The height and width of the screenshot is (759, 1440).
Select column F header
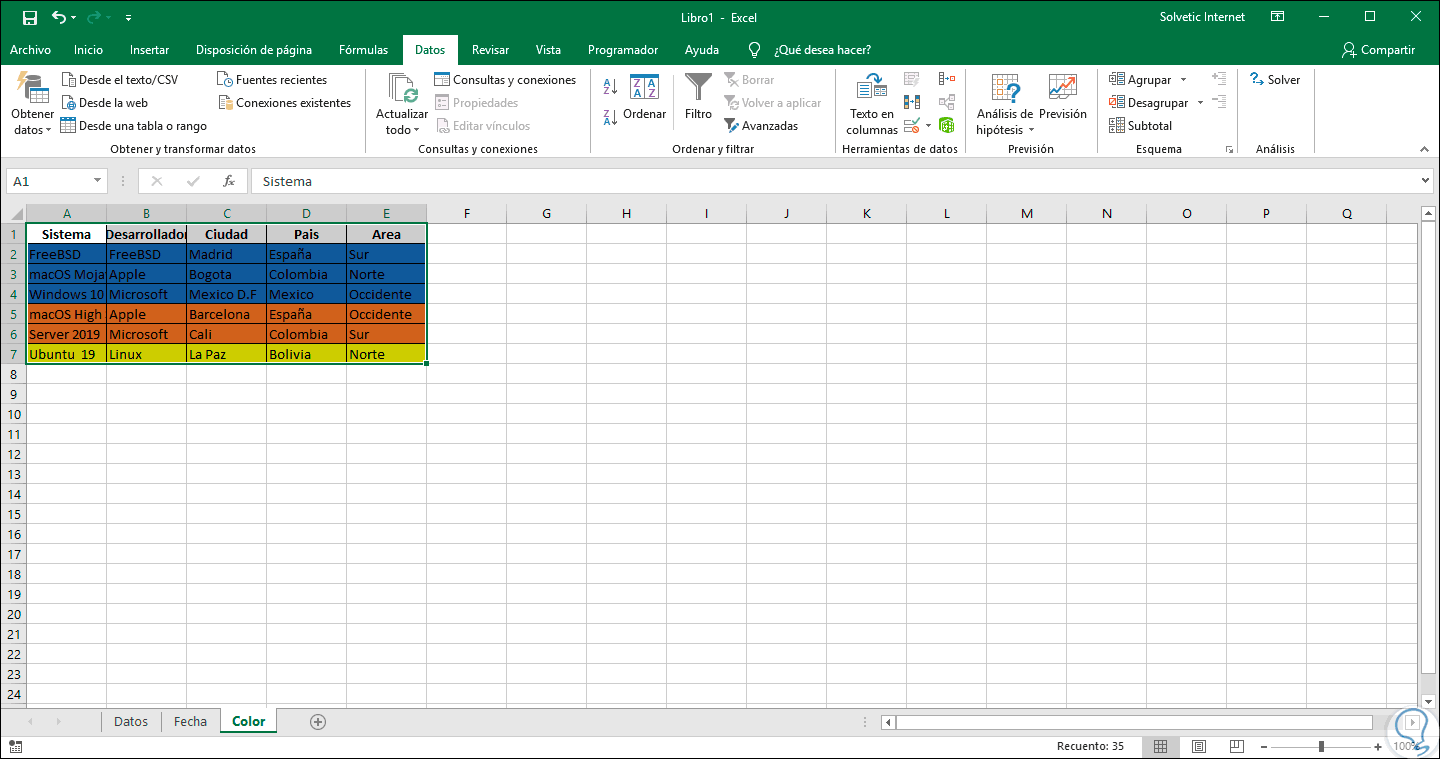tap(466, 213)
